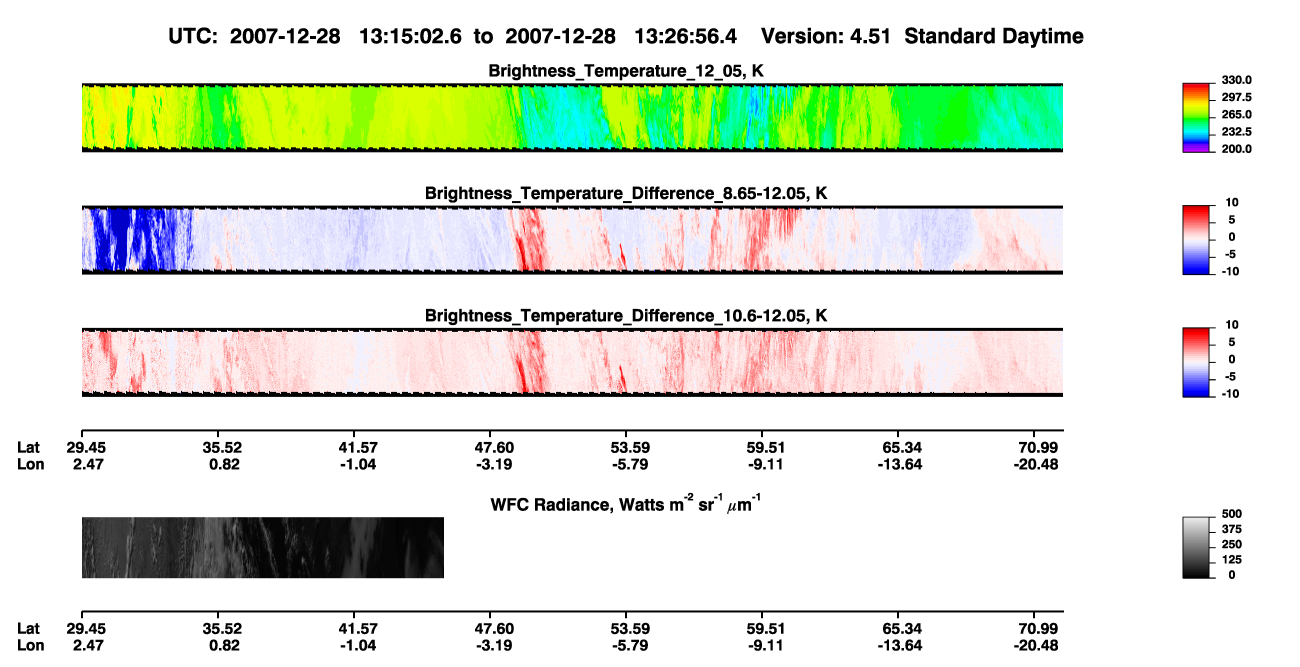Click the 8.65-12.05 difference image strip
The height and width of the screenshot is (667, 1300).
click(x=572, y=240)
